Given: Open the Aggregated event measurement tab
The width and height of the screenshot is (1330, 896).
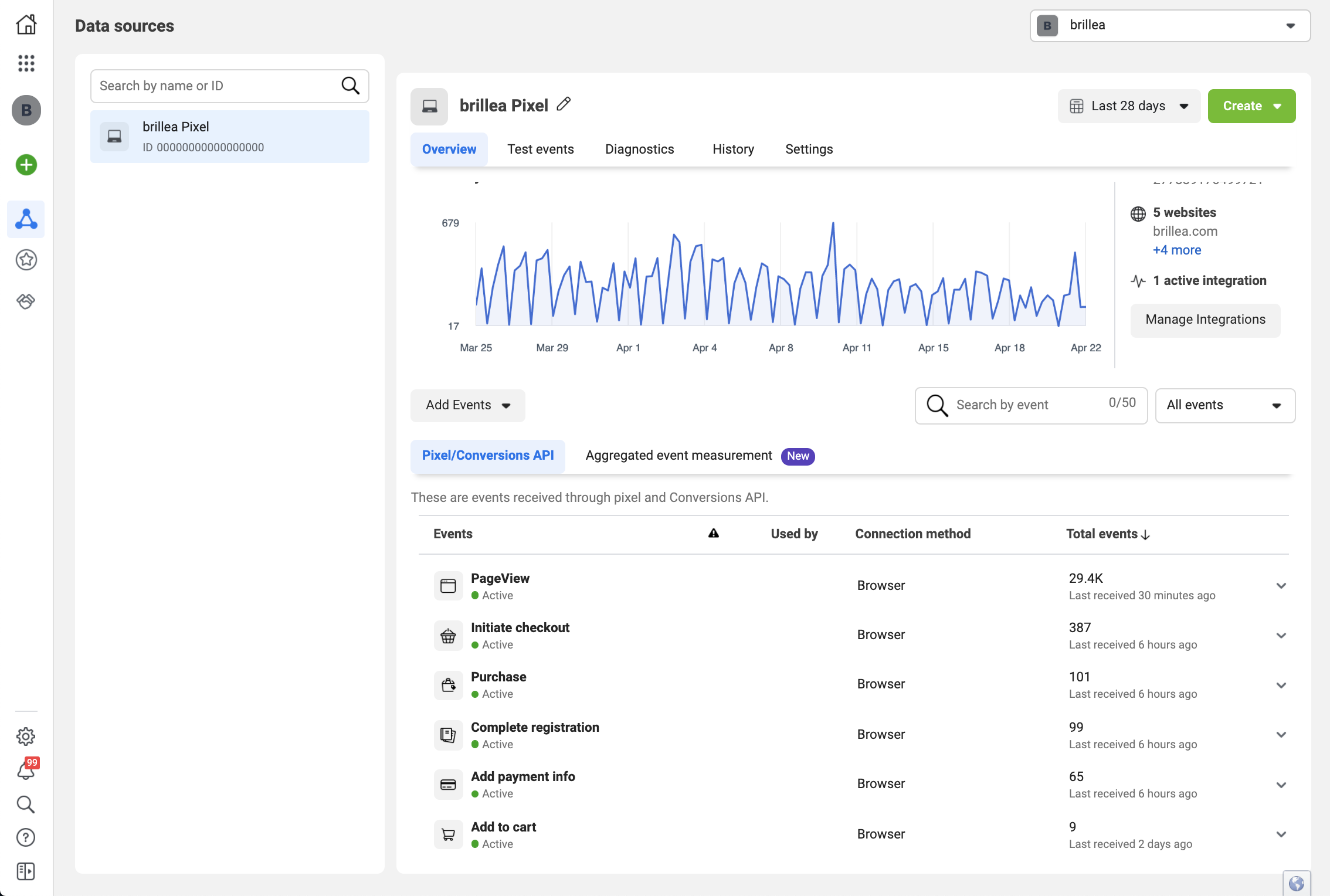Looking at the screenshot, I should click(x=678, y=456).
